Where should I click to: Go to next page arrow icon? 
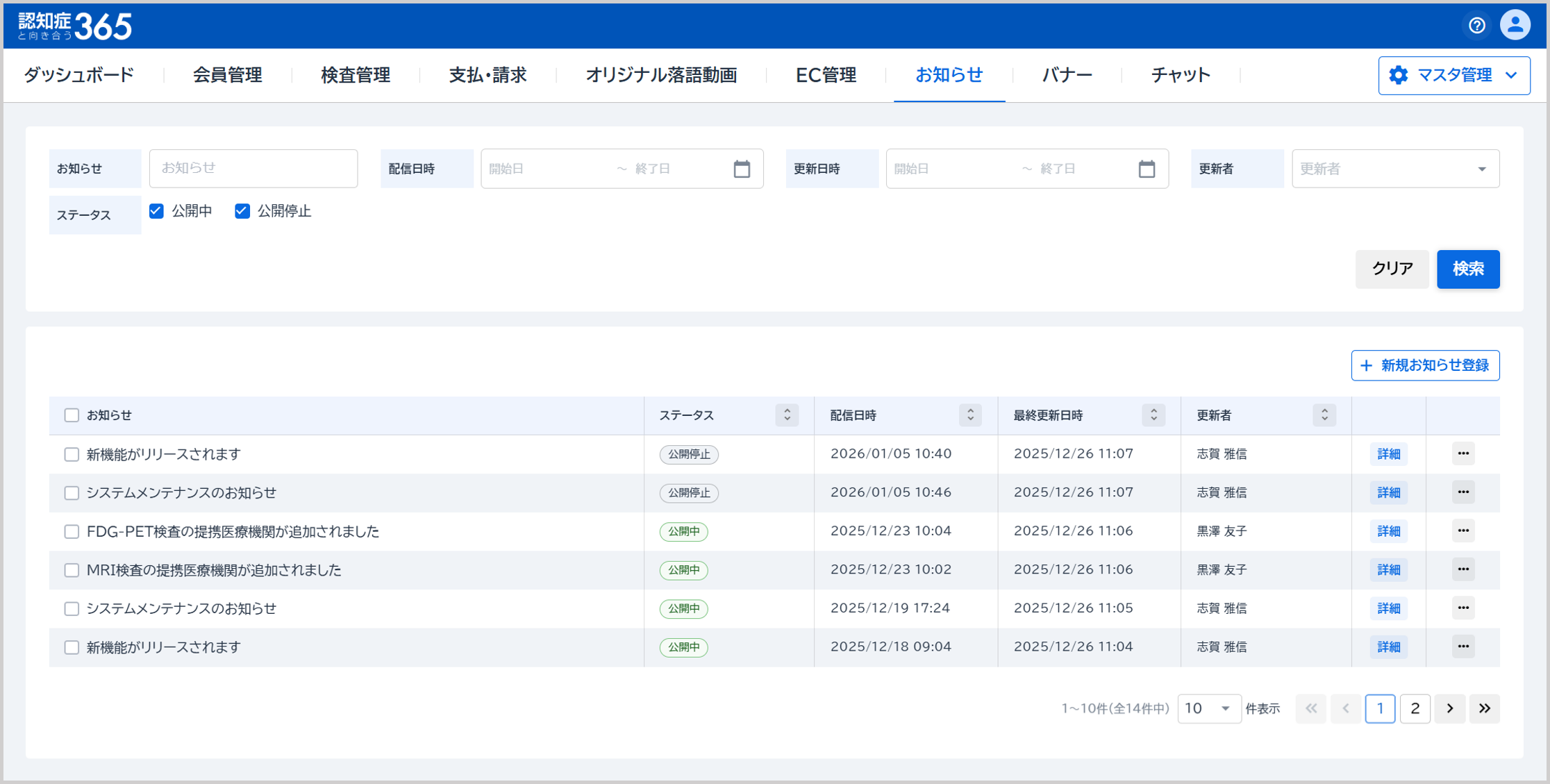click(x=1450, y=708)
